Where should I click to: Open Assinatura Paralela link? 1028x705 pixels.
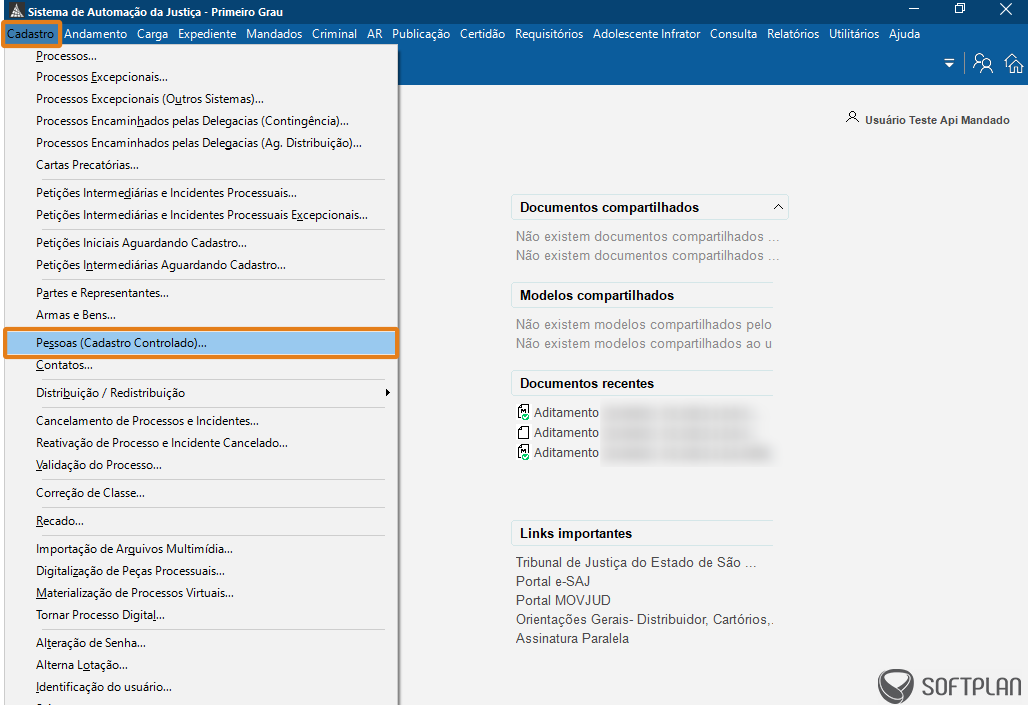tap(572, 638)
